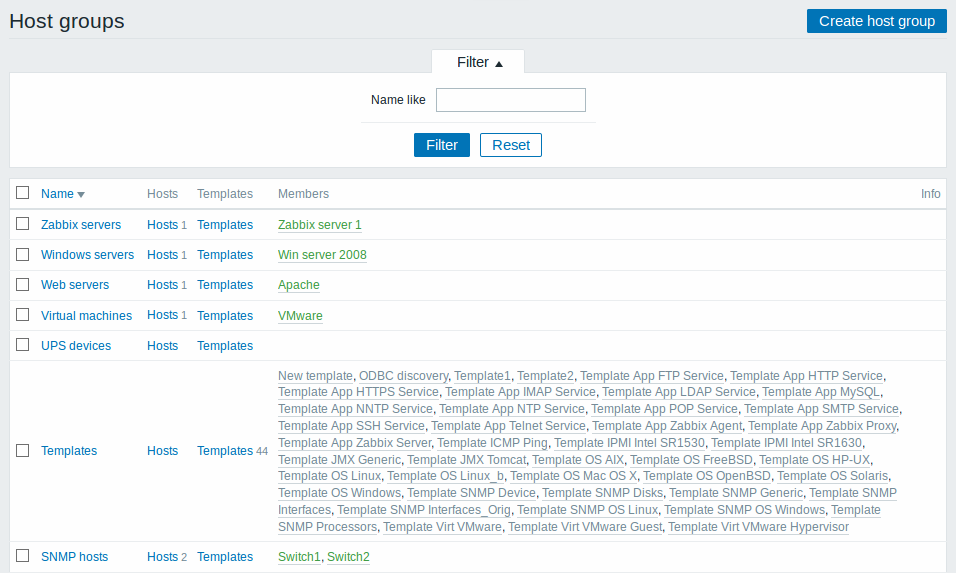This screenshot has width=956, height=573.
Task: Open the Zabbix servers host group
Action: point(81,225)
